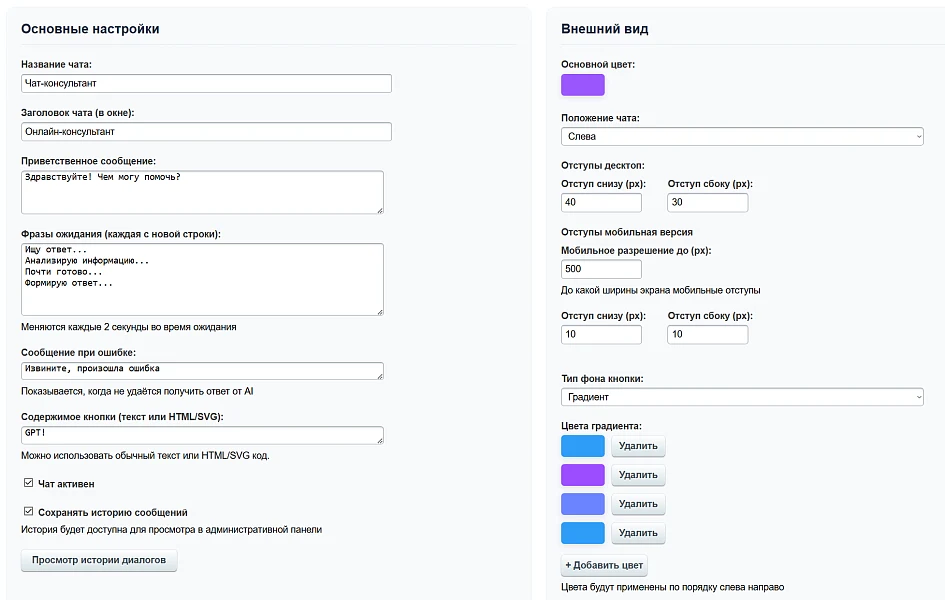
Task: Click the 'Заголовок чата' input field
Action: (206, 131)
